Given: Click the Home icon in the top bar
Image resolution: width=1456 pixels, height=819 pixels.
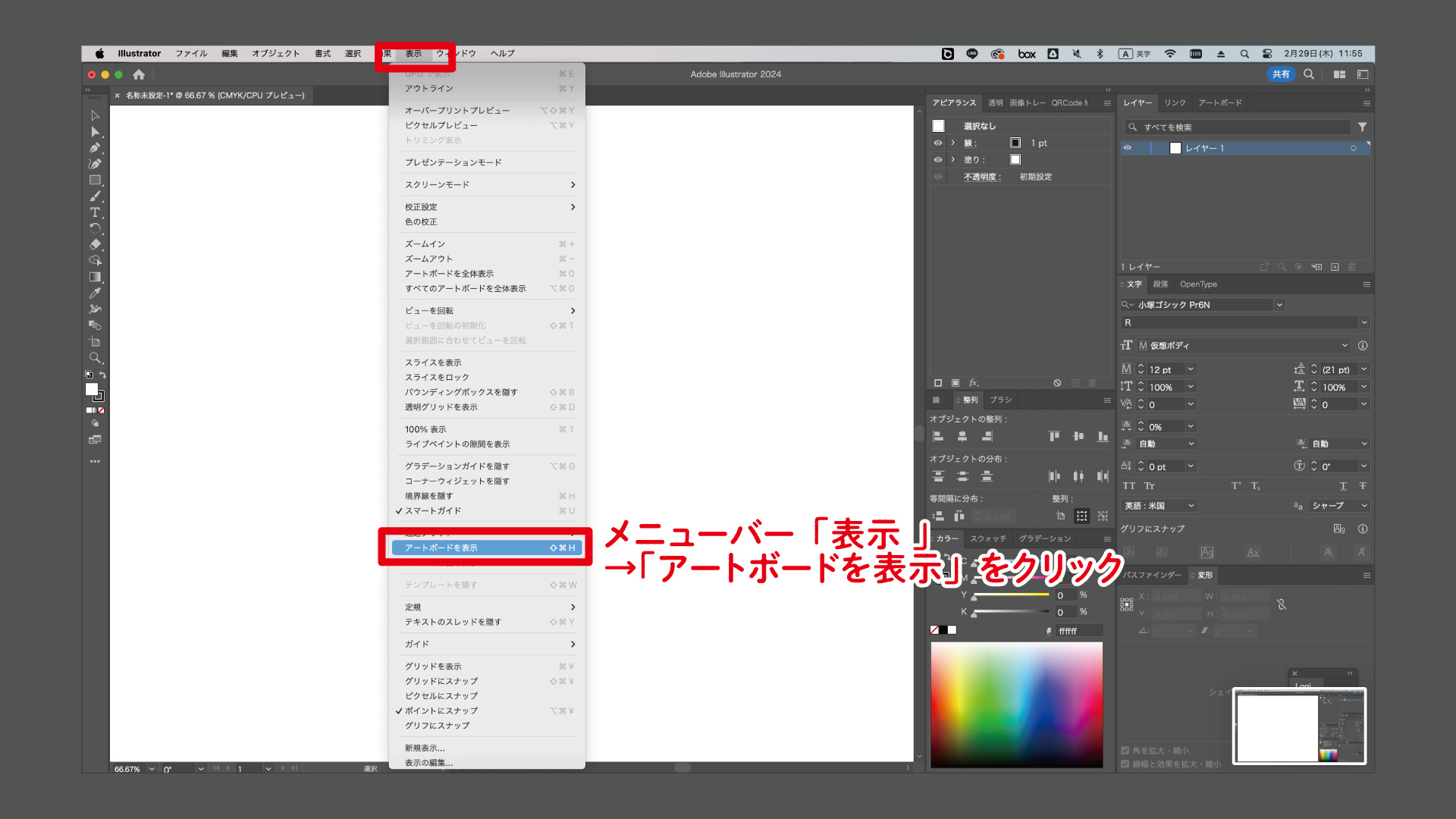Looking at the screenshot, I should click(139, 74).
